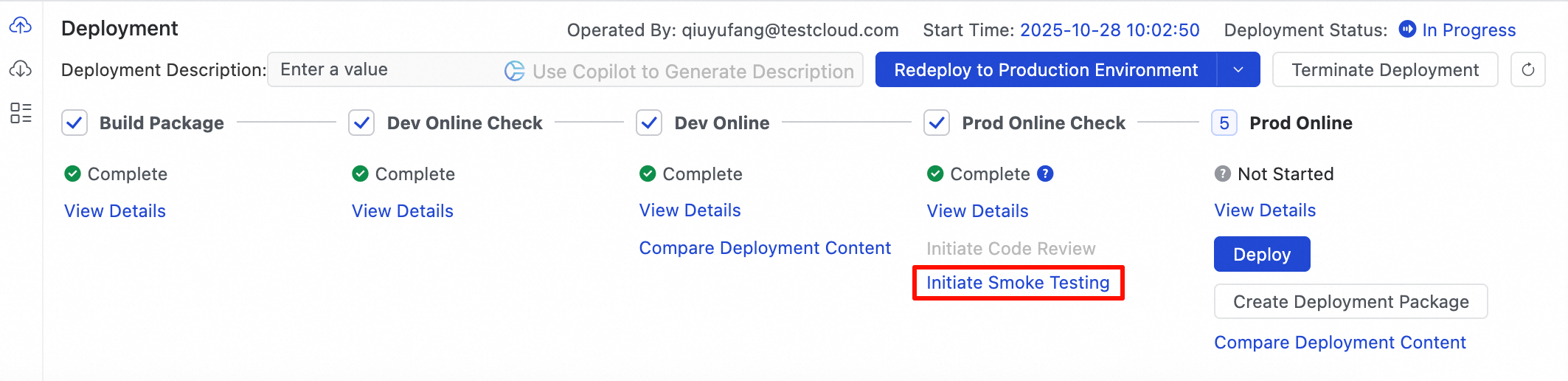
Task: Click green Complete icon under Dev Online Check
Action: (360, 174)
